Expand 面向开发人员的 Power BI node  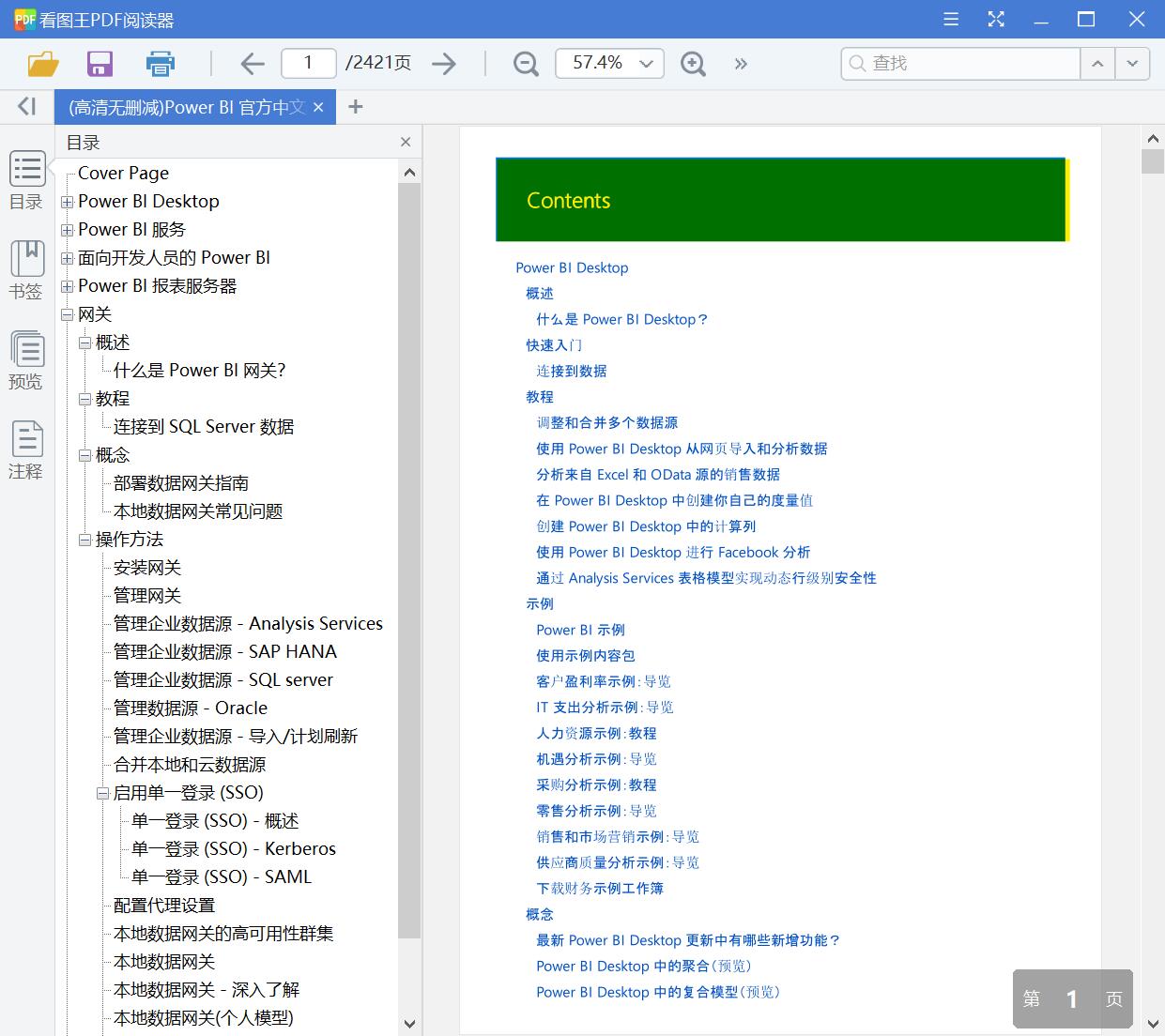67,258
